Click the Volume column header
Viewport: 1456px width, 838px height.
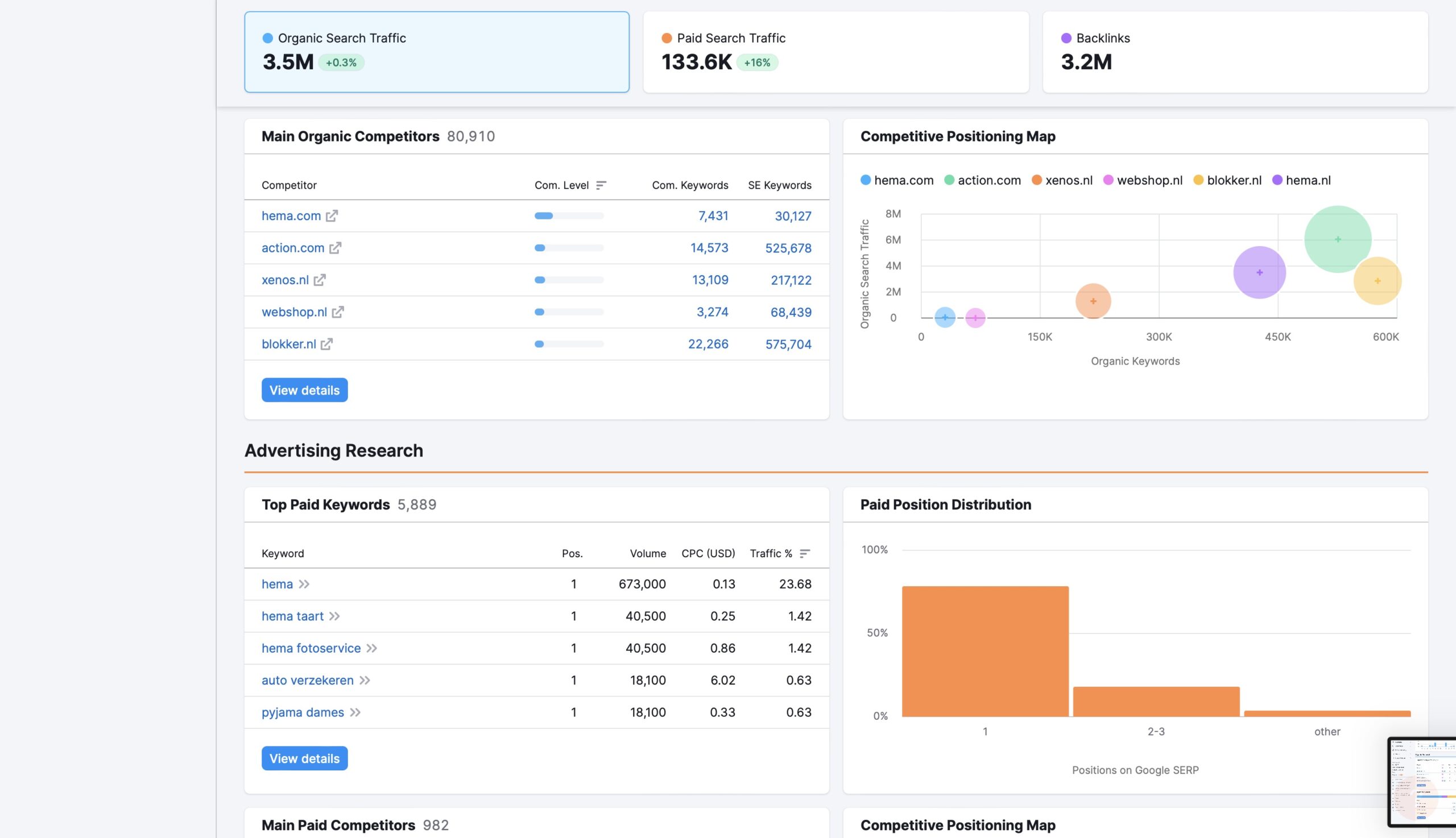[x=648, y=554]
